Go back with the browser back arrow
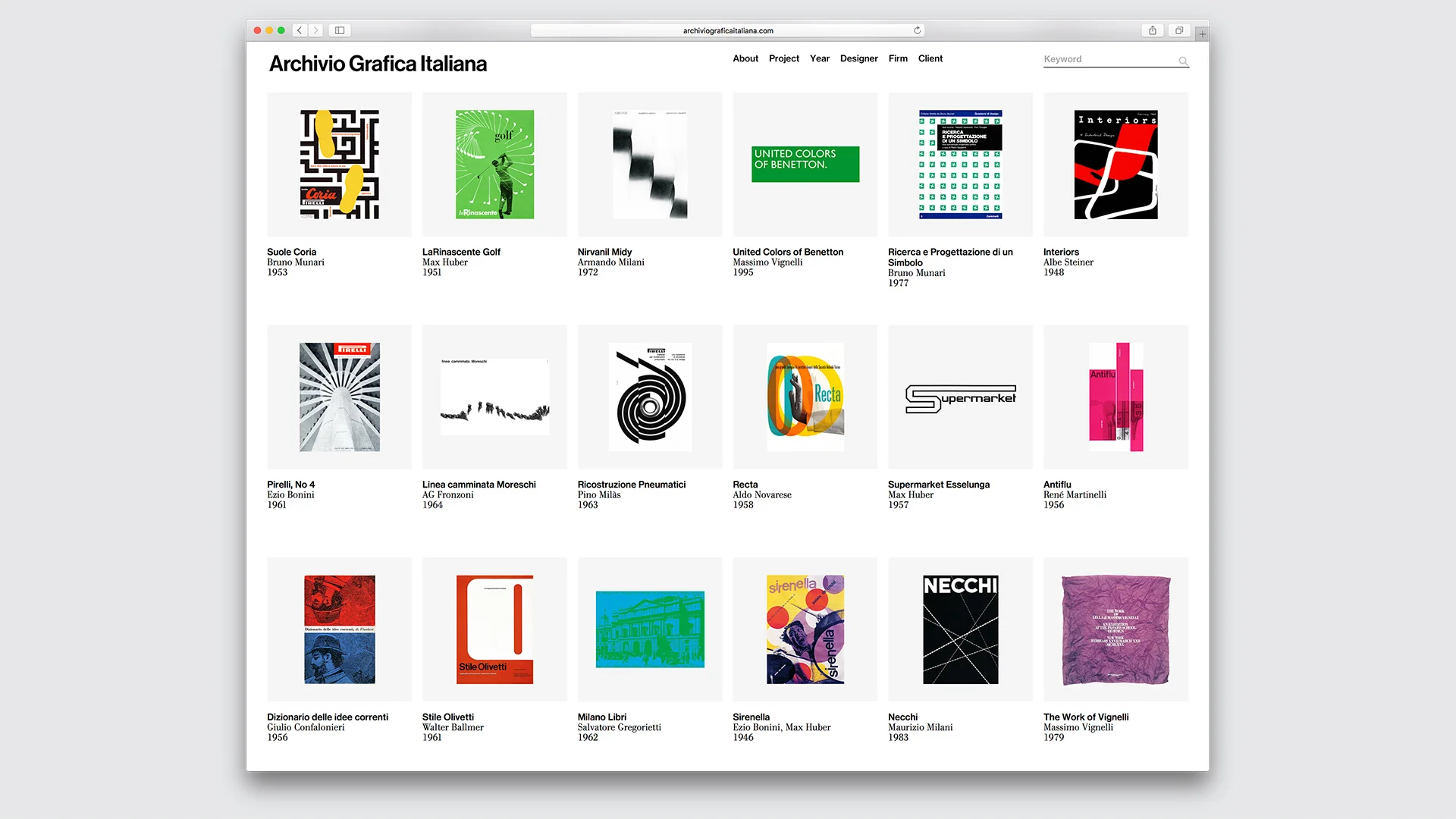 click(x=300, y=30)
